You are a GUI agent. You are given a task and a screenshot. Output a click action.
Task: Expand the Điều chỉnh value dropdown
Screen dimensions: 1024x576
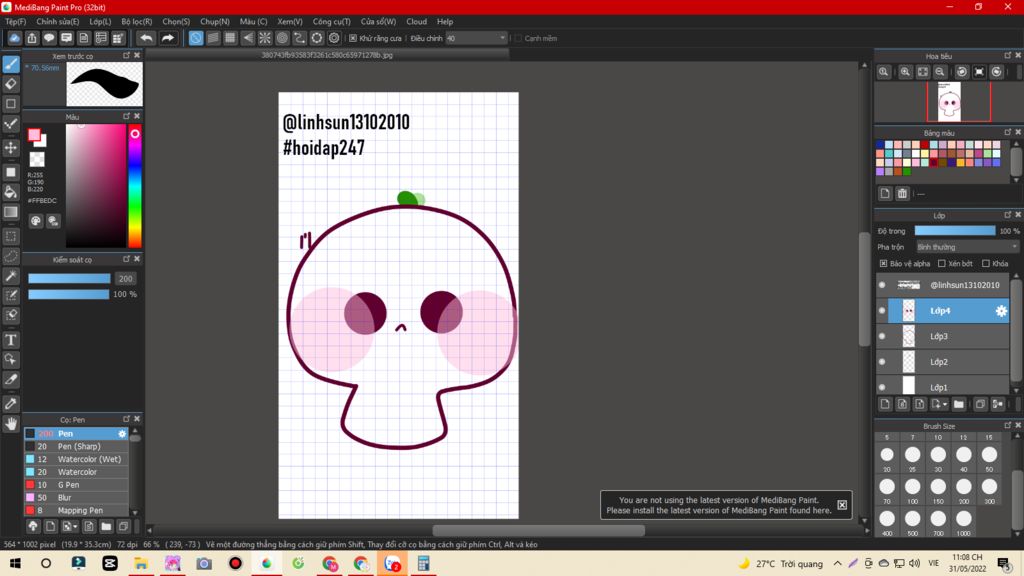(x=503, y=38)
